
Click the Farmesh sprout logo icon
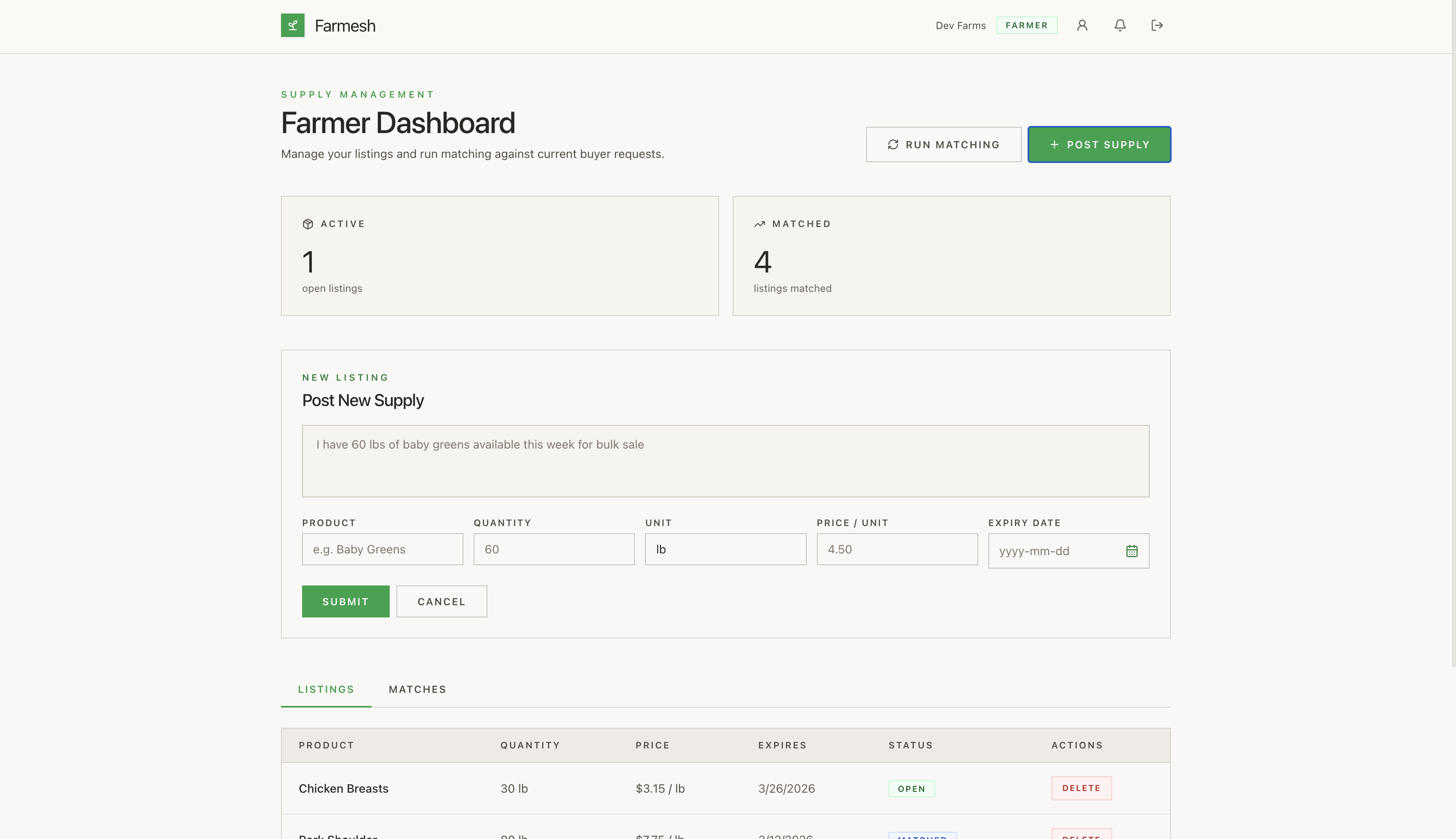[x=292, y=25]
